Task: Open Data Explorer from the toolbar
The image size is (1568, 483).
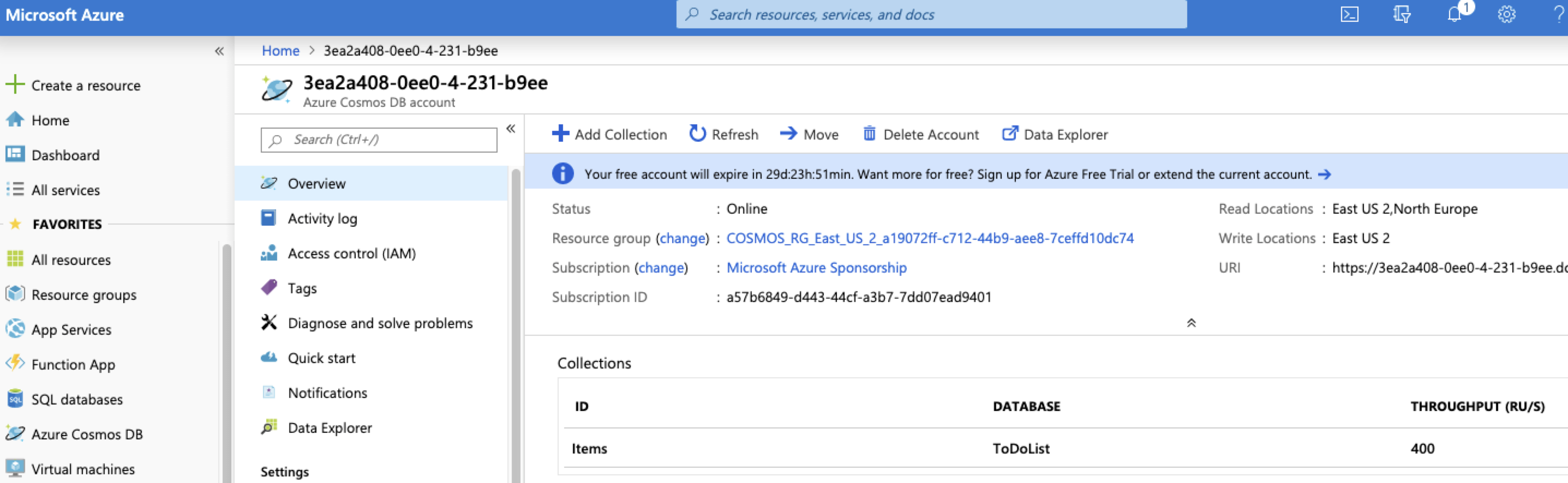Action: [1055, 134]
